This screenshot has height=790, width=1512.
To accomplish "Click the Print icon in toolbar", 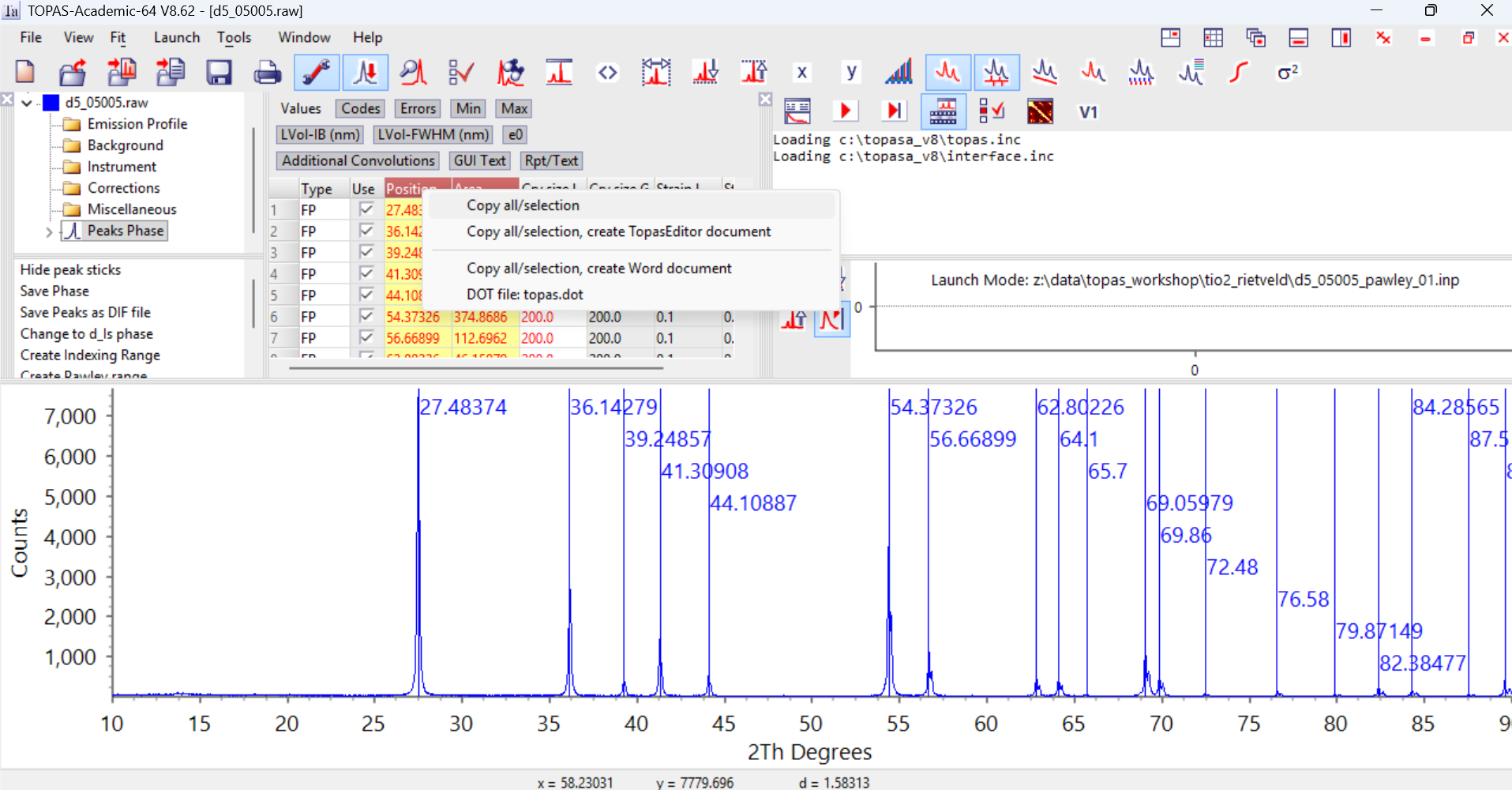I will click(268, 73).
